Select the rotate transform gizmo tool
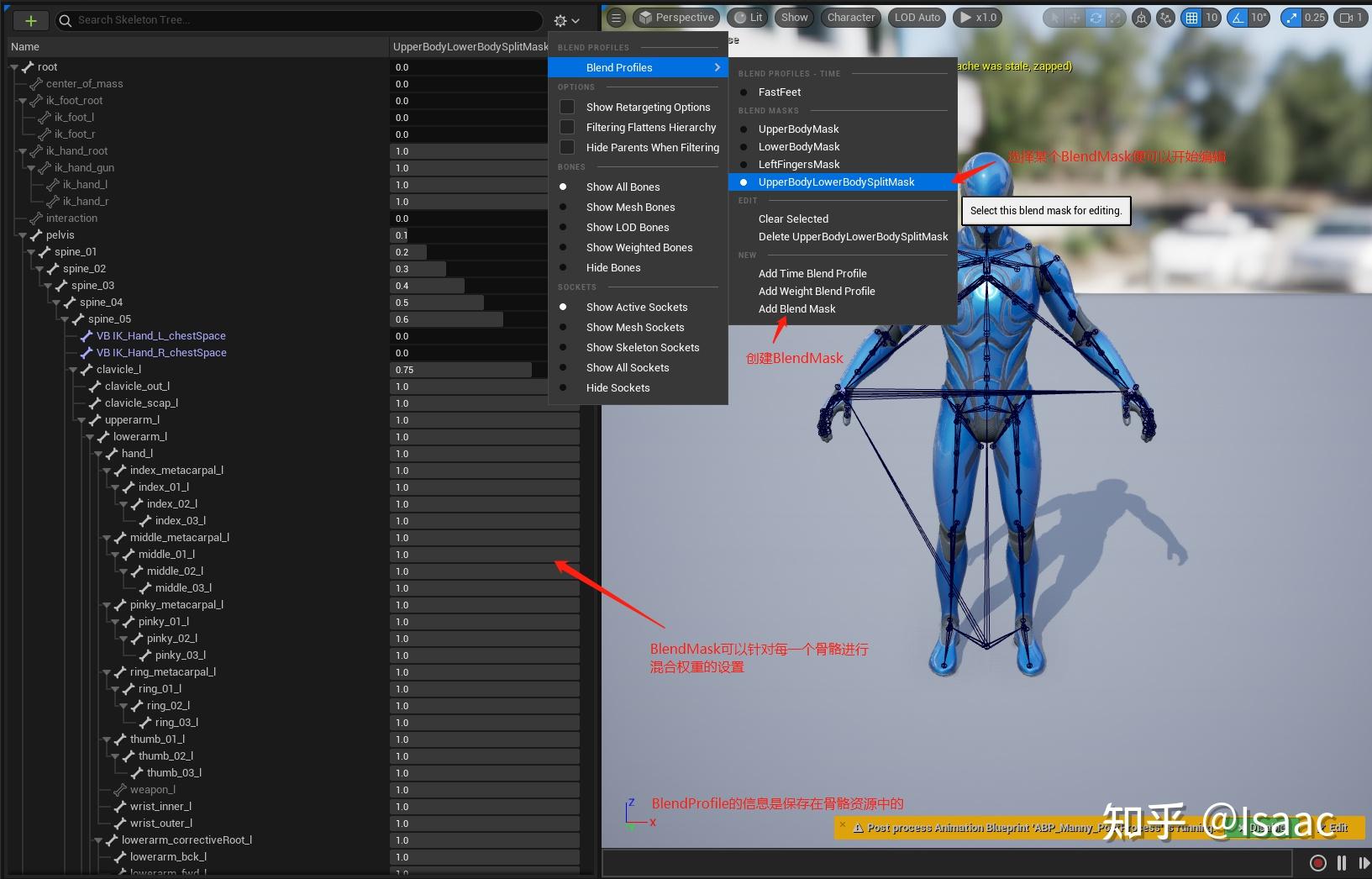 [x=1096, y=18]
